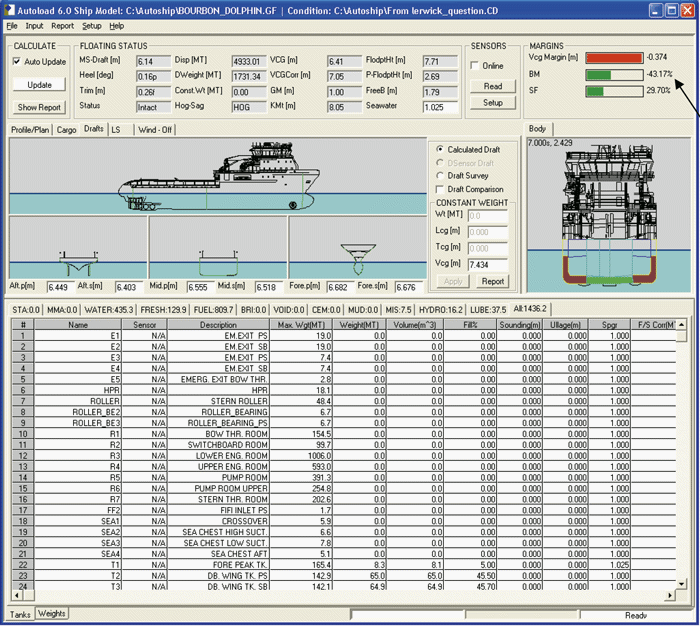Click the red Vcg Margin bar

click(x=612, y=58)
